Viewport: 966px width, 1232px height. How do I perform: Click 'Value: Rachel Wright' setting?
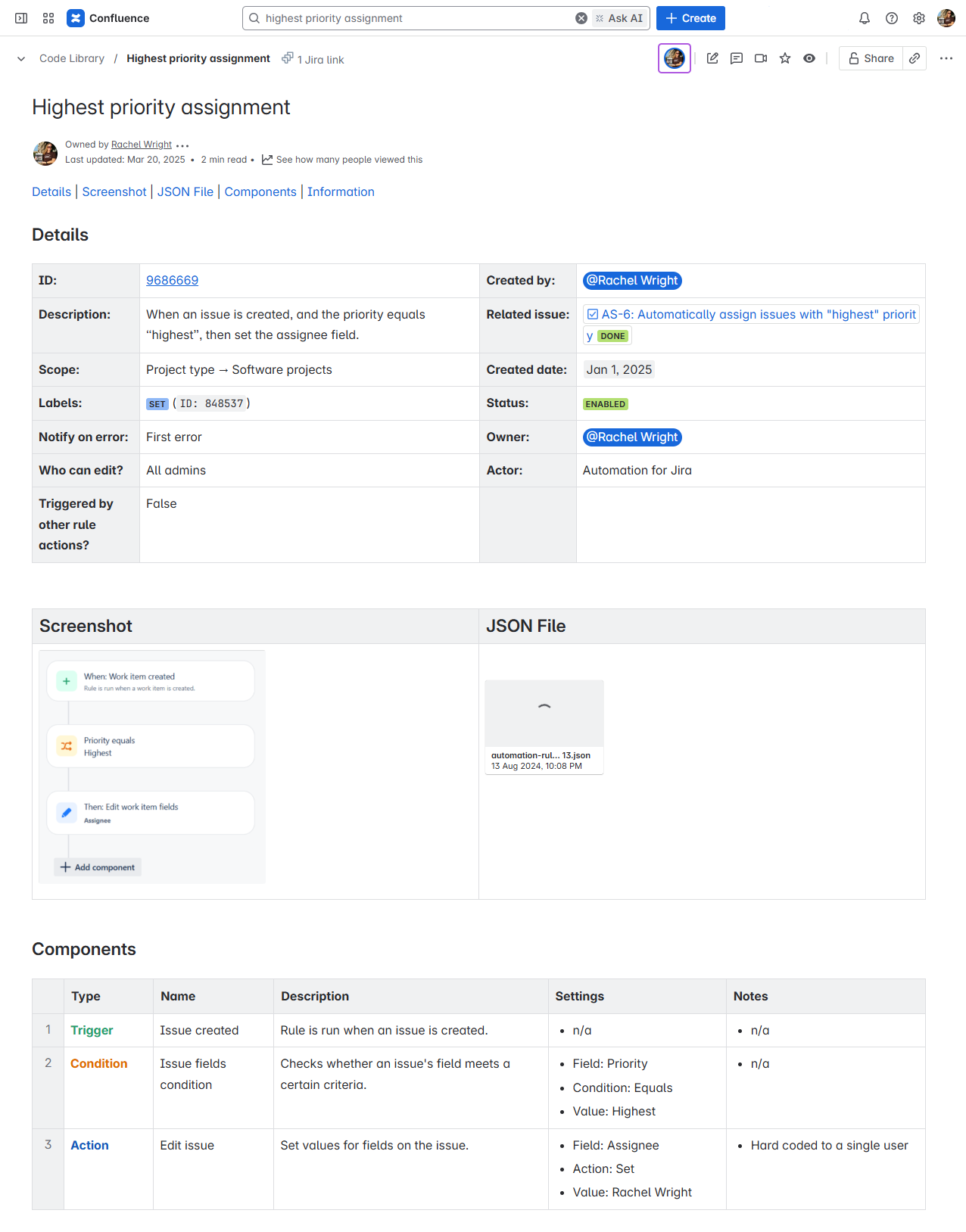click(x=632, y=1193)
